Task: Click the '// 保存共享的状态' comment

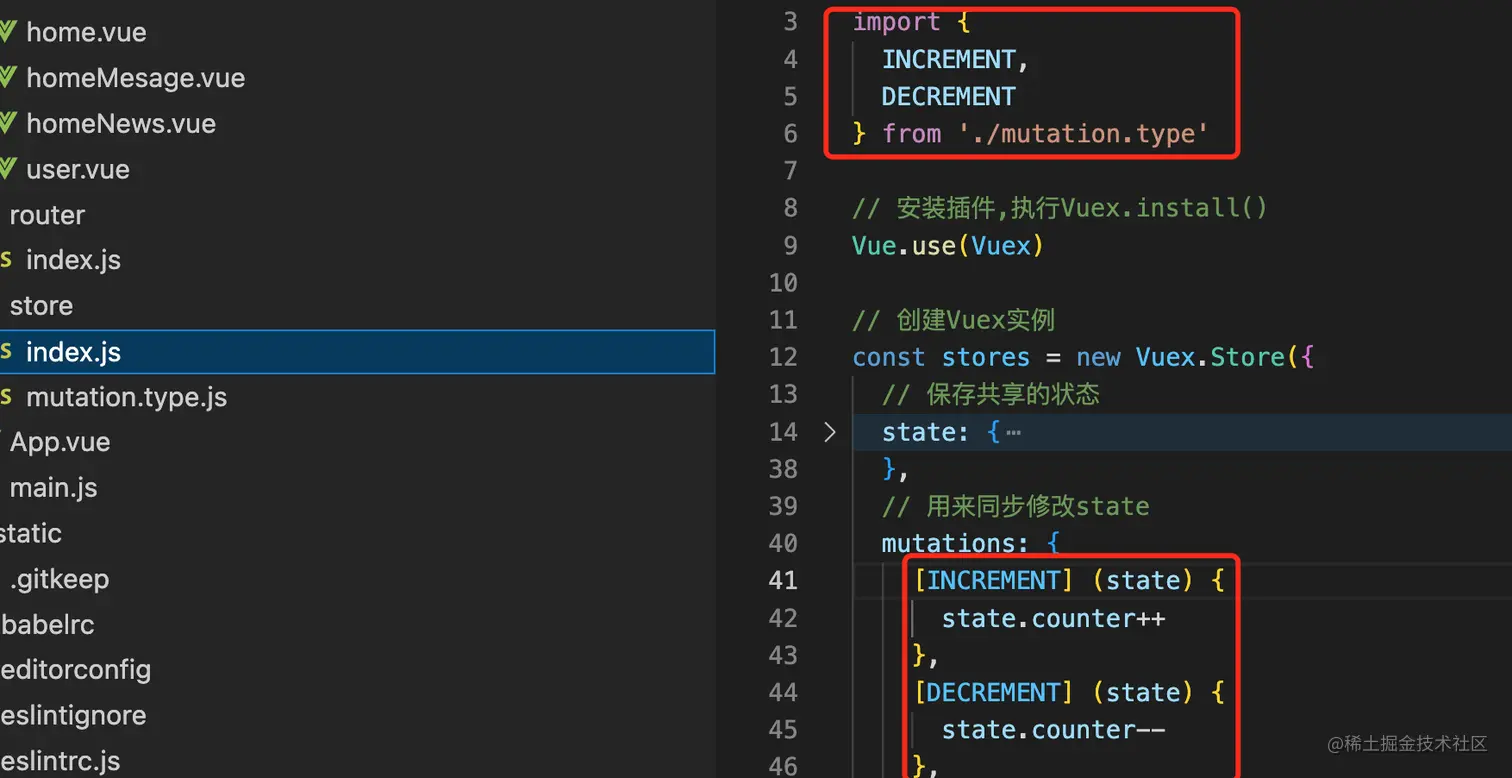Action: pyautogui.click(x=991, y=394)
